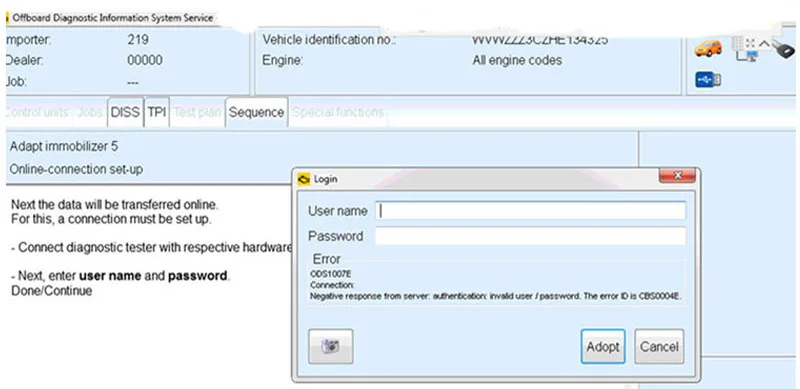Click the 'Online-connection set-up' line
Screen dimensions: 800x389
(x=77, y=169)
